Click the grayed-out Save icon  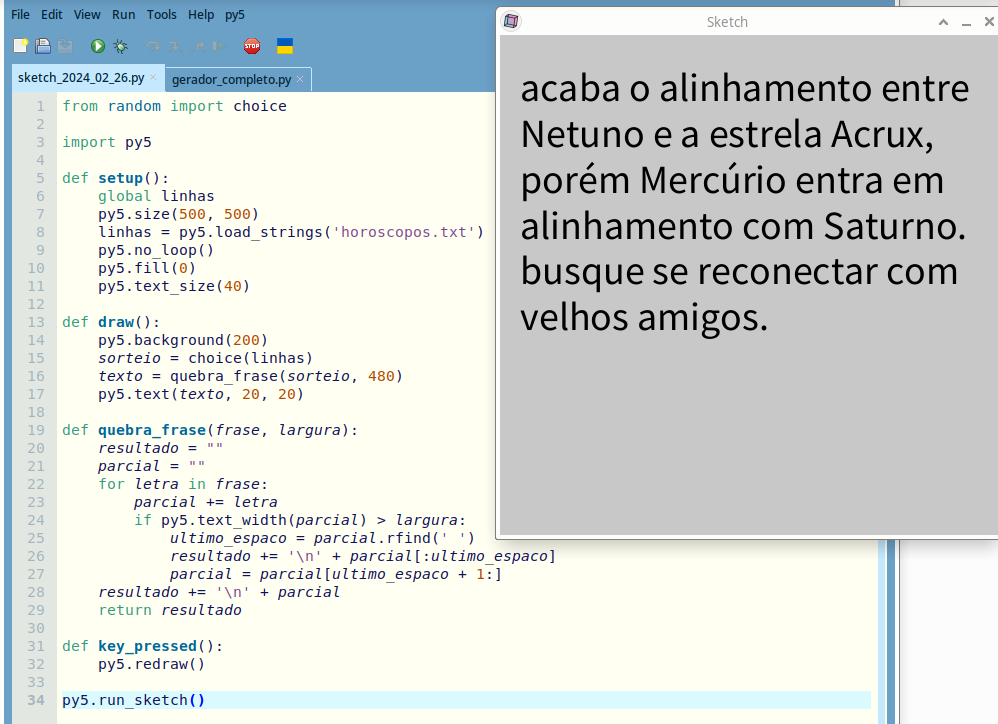point(65,46)
